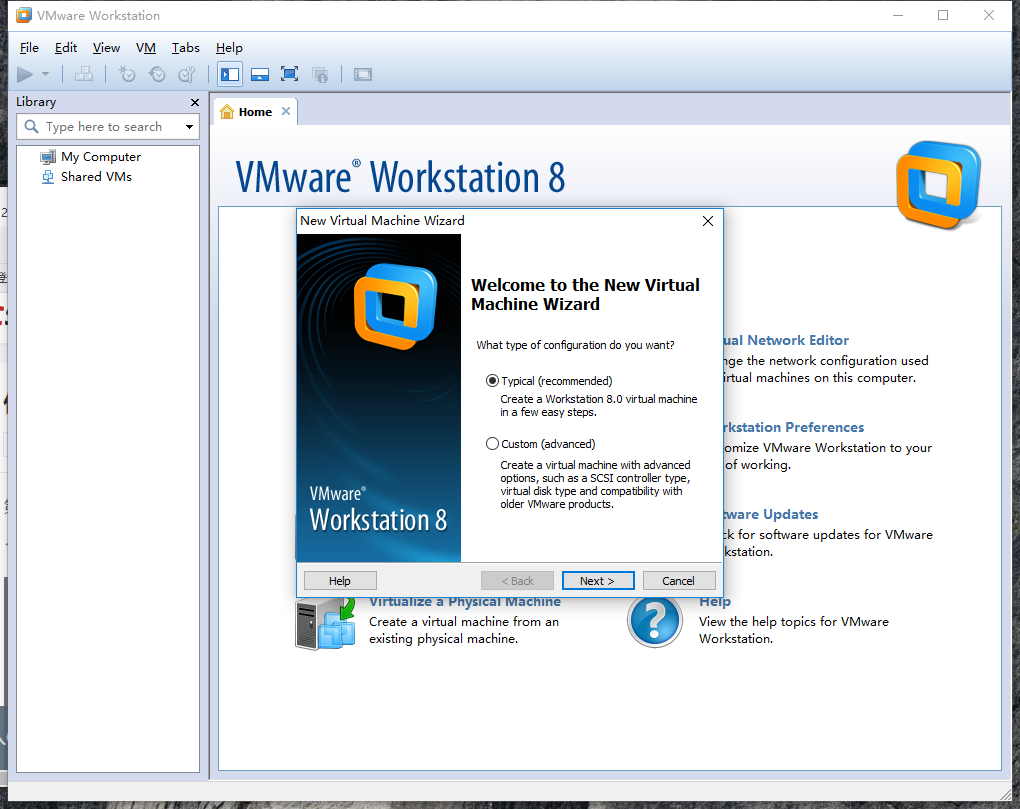This screenshot has height=809, width=1020.
Task: Select Custom (advanced) radio button
Action: click(492, 444)
